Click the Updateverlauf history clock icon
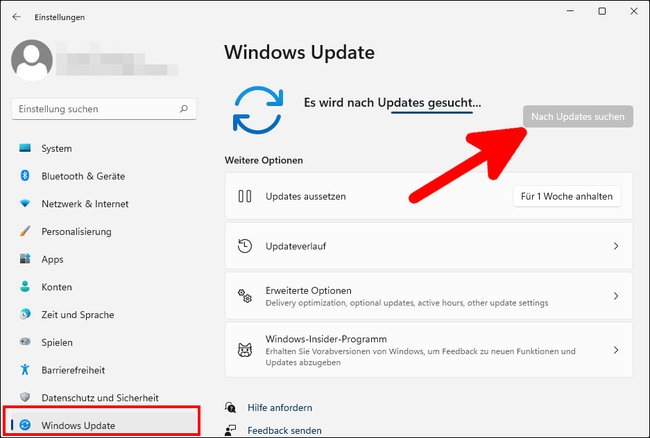Viewport: 650px width, 438px height. tap(245, 246)
